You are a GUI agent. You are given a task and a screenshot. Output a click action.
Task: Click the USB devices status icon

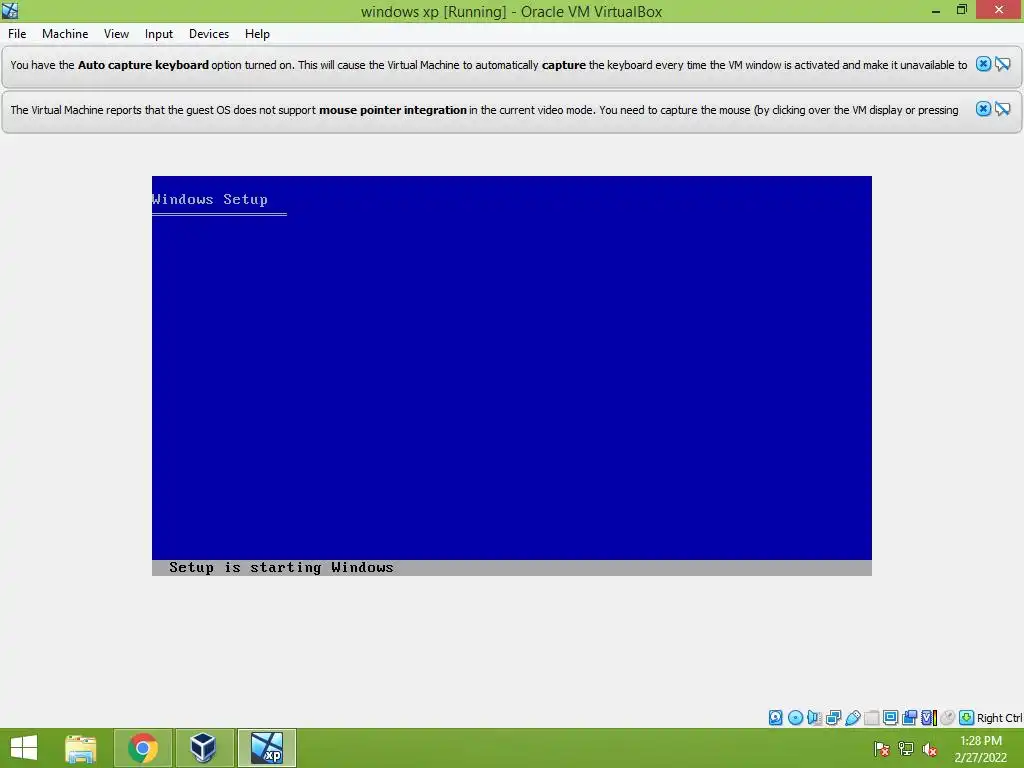(x=853, y=718)
